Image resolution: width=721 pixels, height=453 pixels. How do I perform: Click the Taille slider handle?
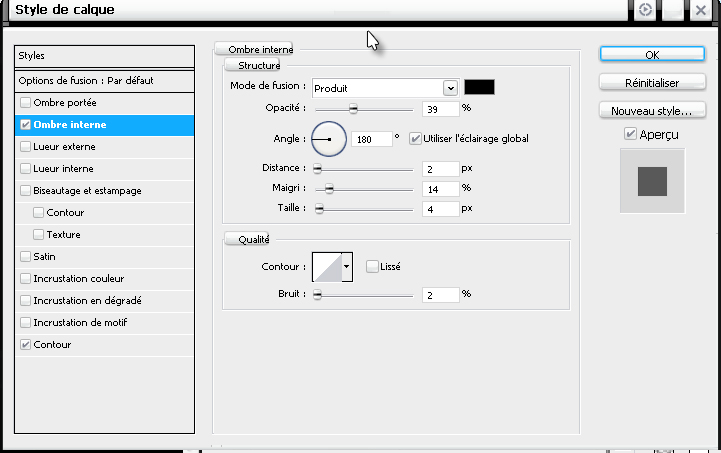coord(319,209)
